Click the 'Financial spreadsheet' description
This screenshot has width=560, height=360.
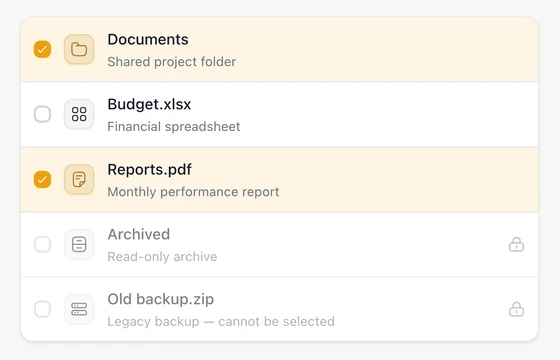pos(174,127)
